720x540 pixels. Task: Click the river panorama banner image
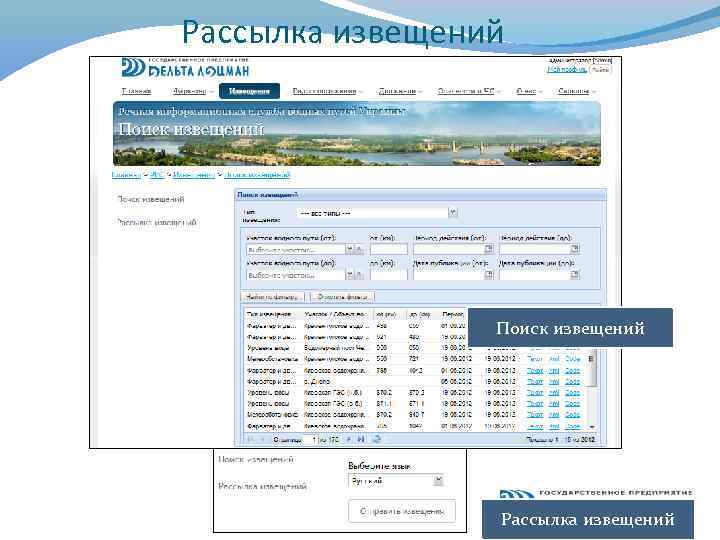(357, 134)
